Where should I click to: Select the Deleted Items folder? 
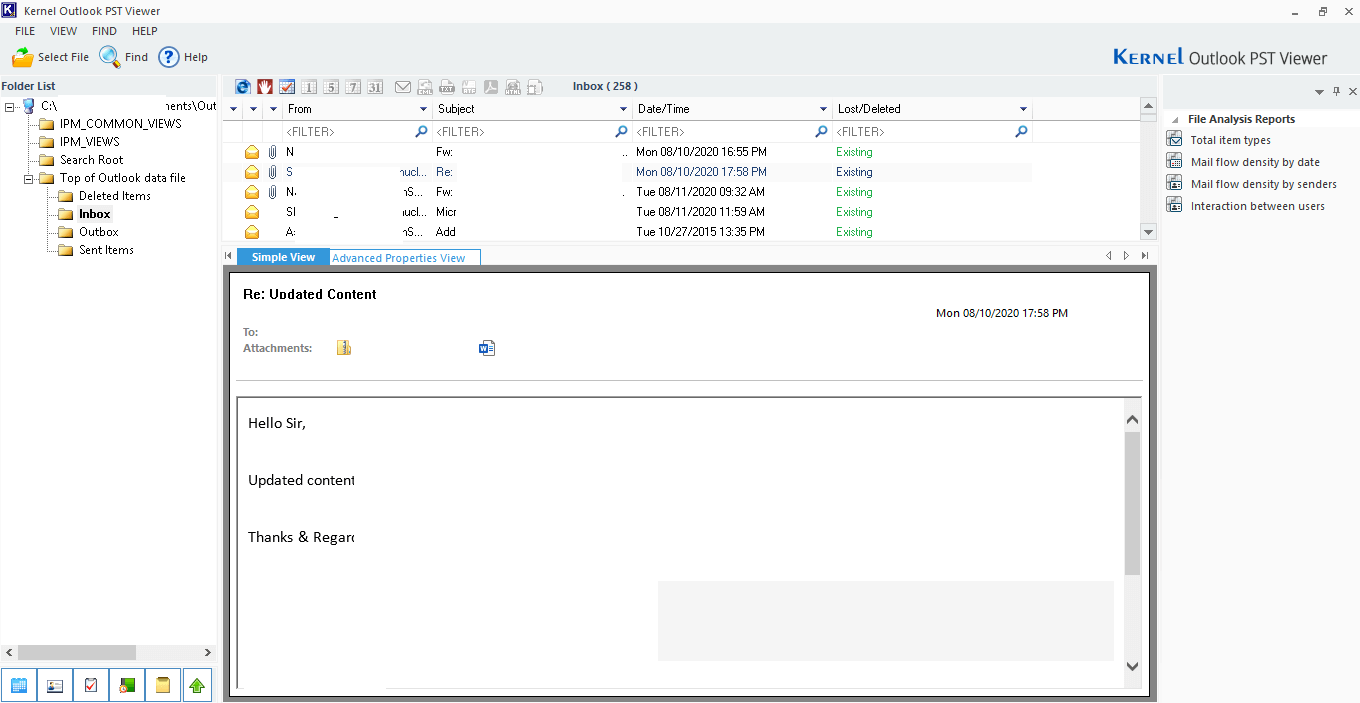tap(115, 196)
